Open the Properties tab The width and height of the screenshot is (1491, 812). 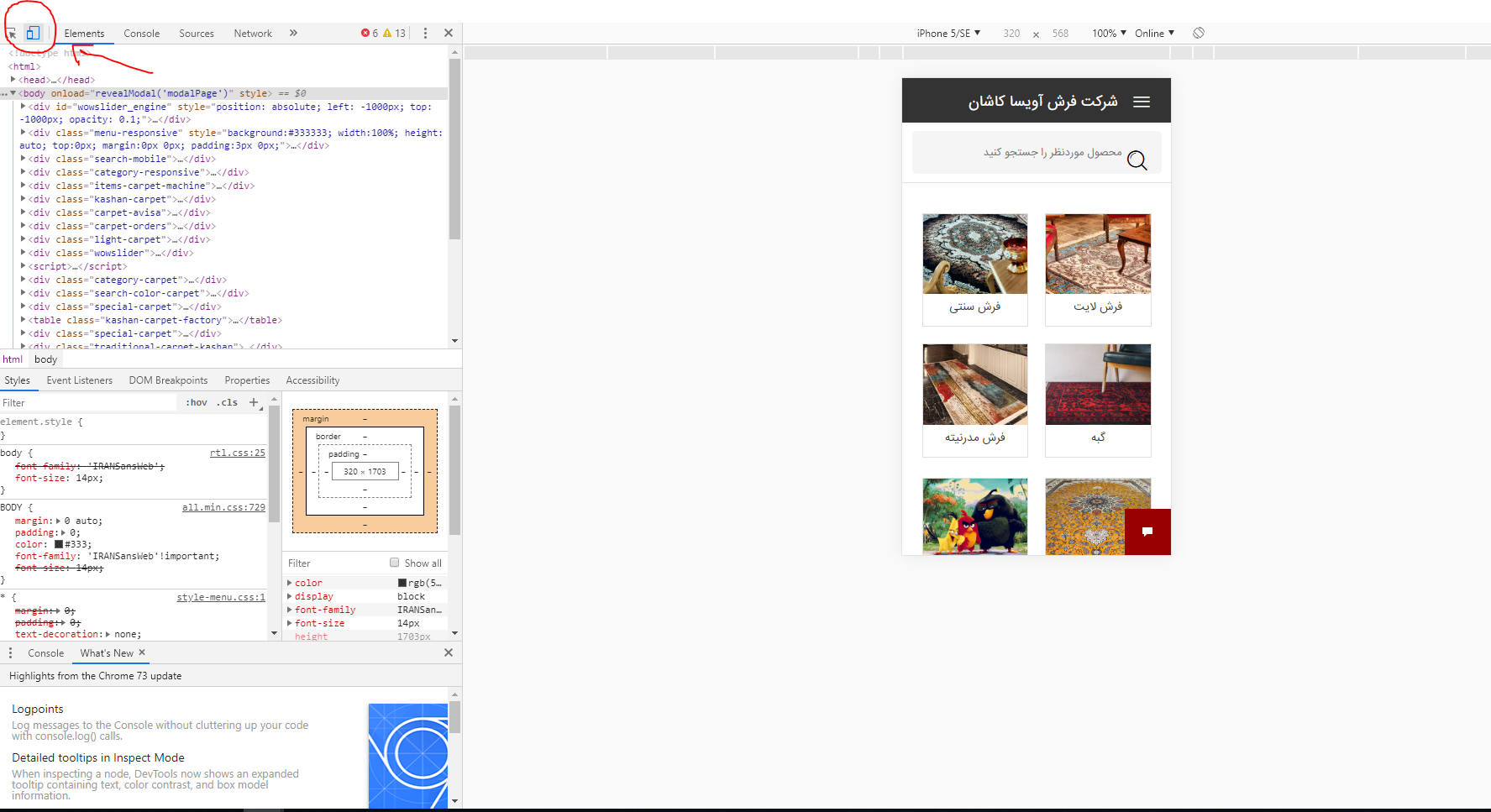point(247,380)
